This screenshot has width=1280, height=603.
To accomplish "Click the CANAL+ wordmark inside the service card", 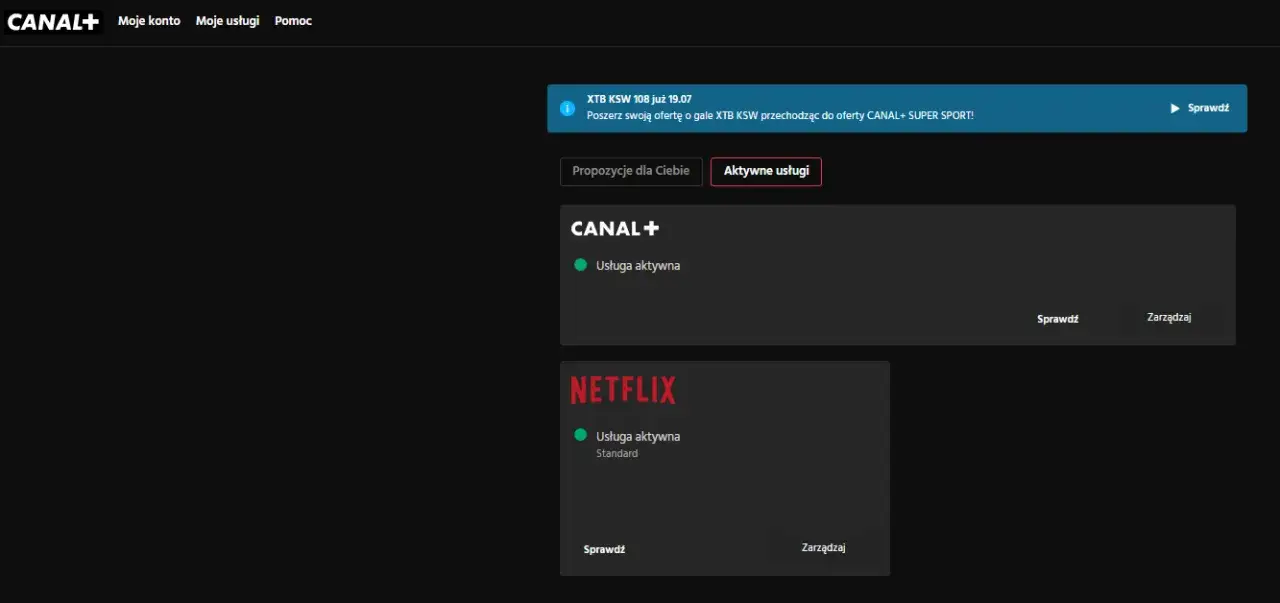I will click(614, 228).
